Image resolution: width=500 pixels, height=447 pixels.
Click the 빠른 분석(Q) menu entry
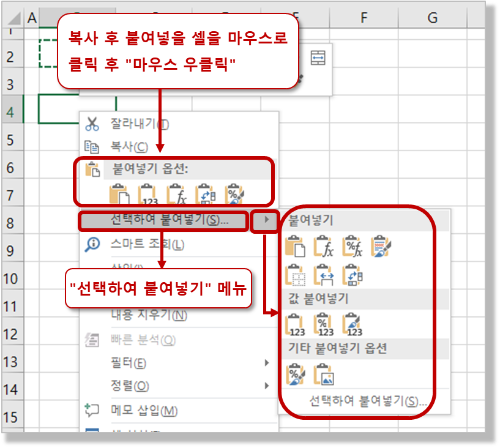coord(143,340)
